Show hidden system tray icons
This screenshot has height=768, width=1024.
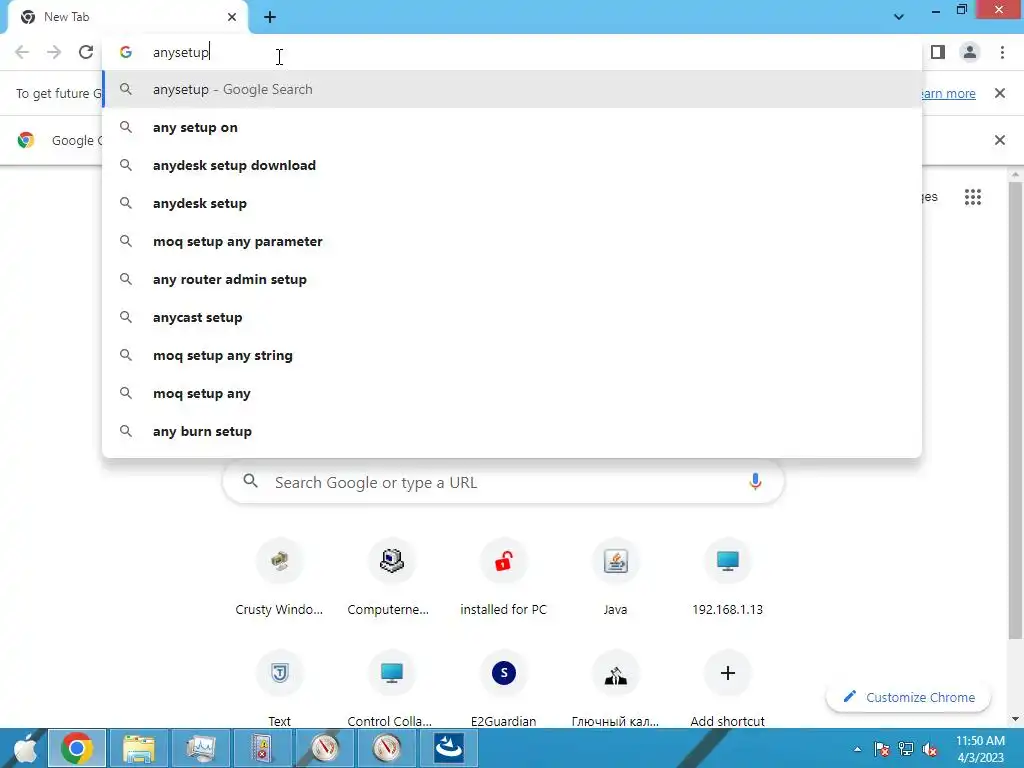[857, 749]
